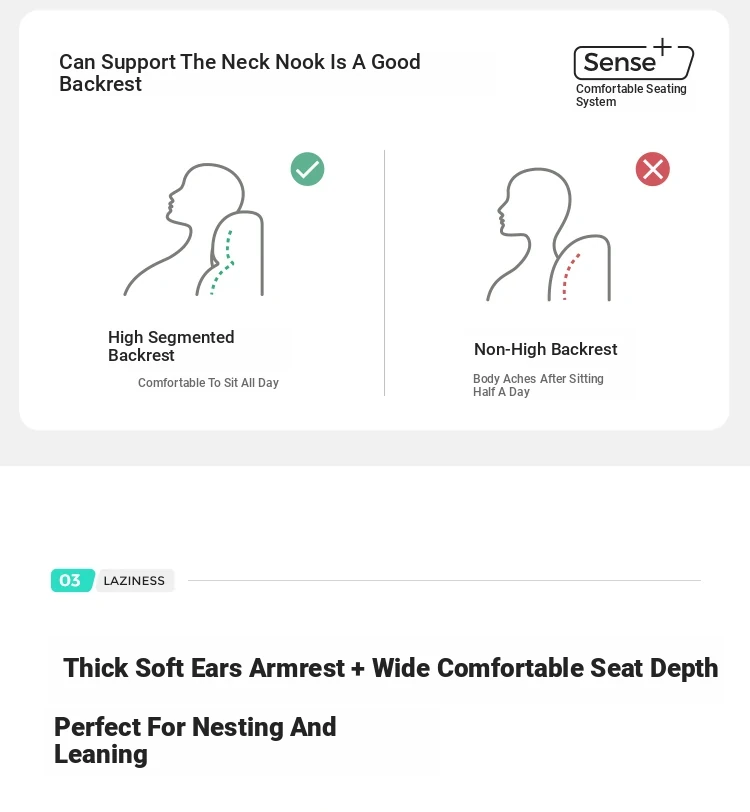Image resolution: width=750 pixels, height=812 pixels.
Task: Click the teal 03 badge
Action: (x=73, y=580)
